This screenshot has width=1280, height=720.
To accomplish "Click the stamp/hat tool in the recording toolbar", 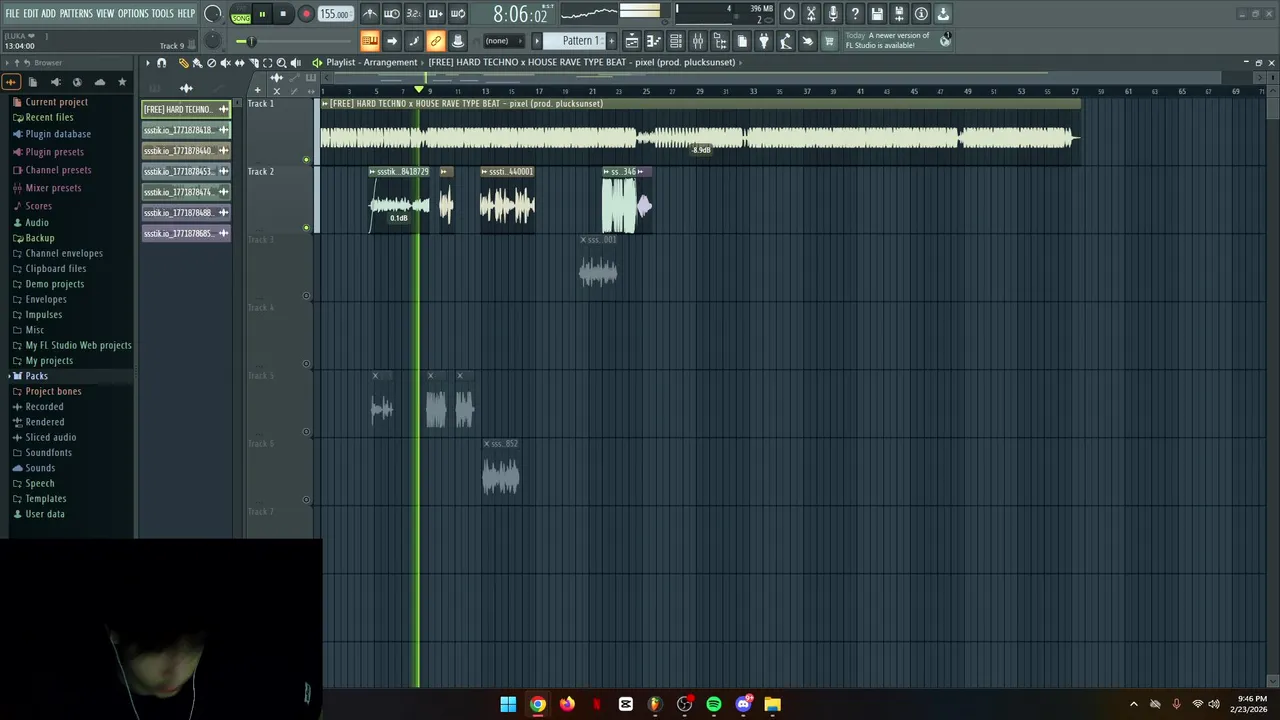I will click(458, 41).
